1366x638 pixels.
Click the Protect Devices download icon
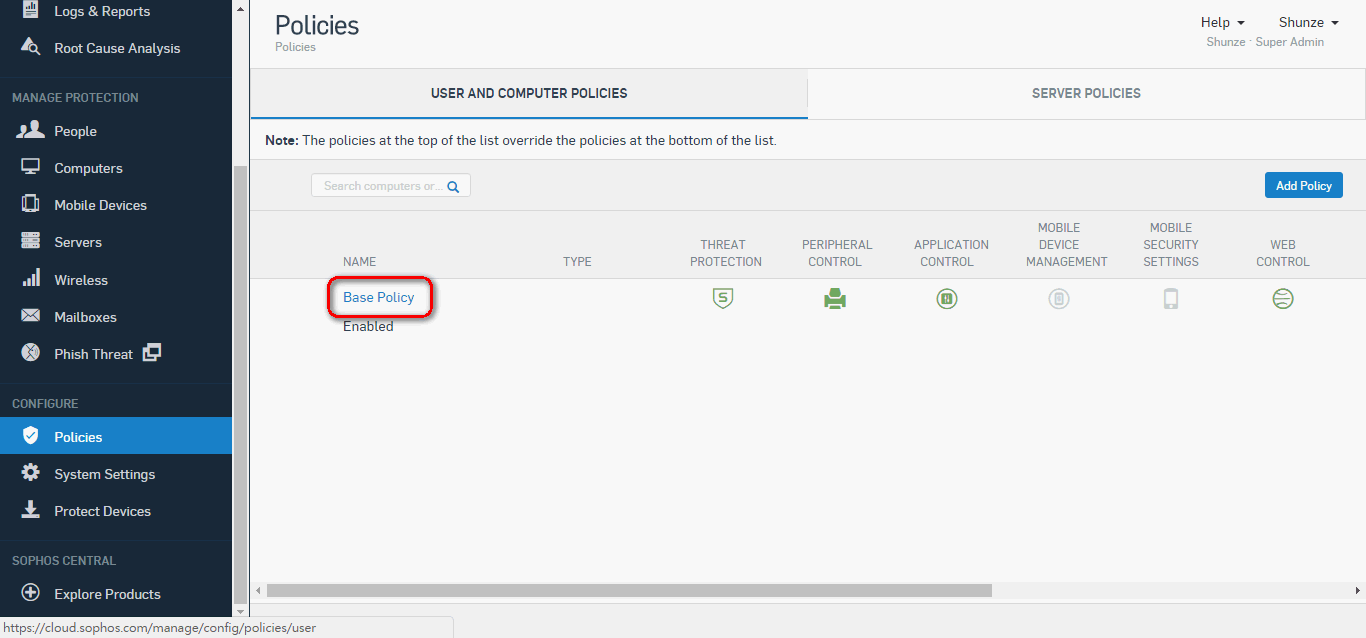tap(31, 510)
